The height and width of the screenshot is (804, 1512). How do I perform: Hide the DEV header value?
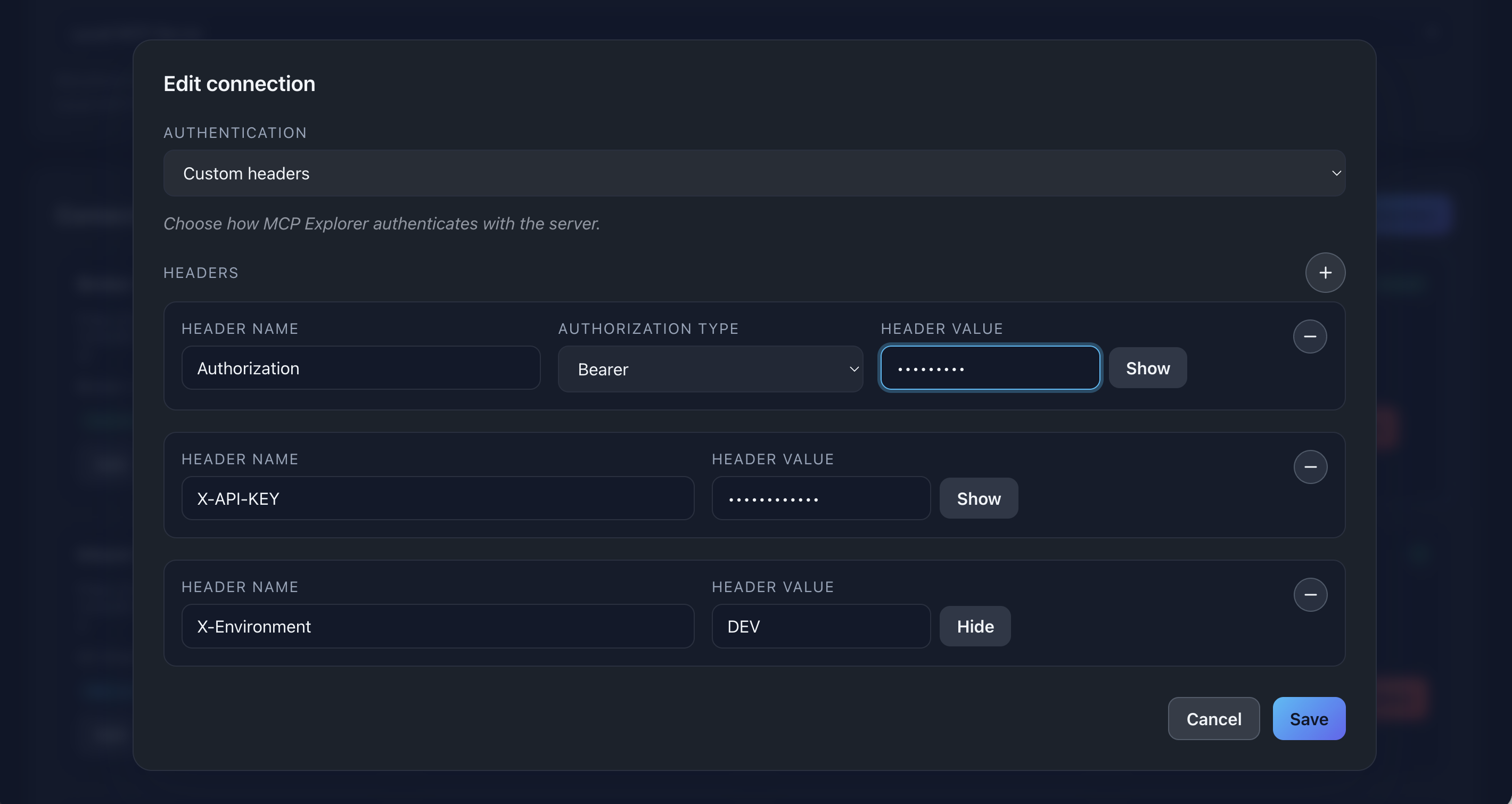[974, 626]
